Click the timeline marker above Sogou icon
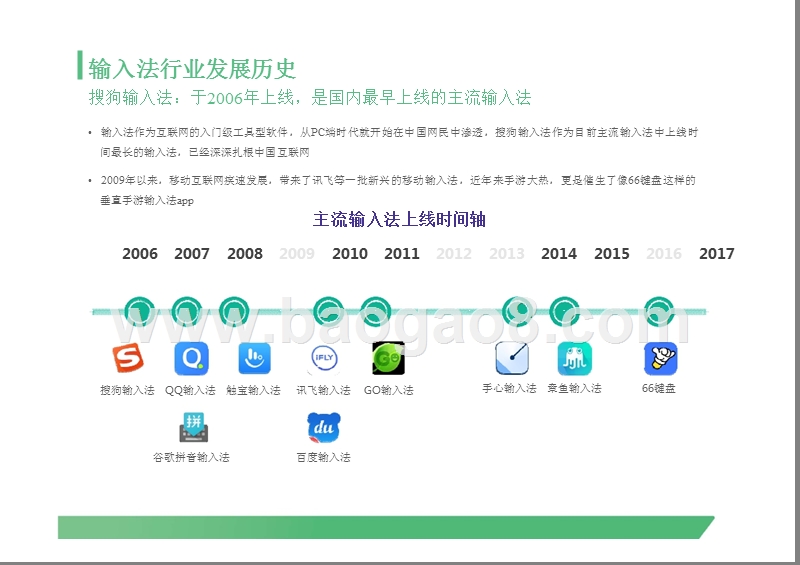Viewport: 800px width, 565px height. click(139, 311)
